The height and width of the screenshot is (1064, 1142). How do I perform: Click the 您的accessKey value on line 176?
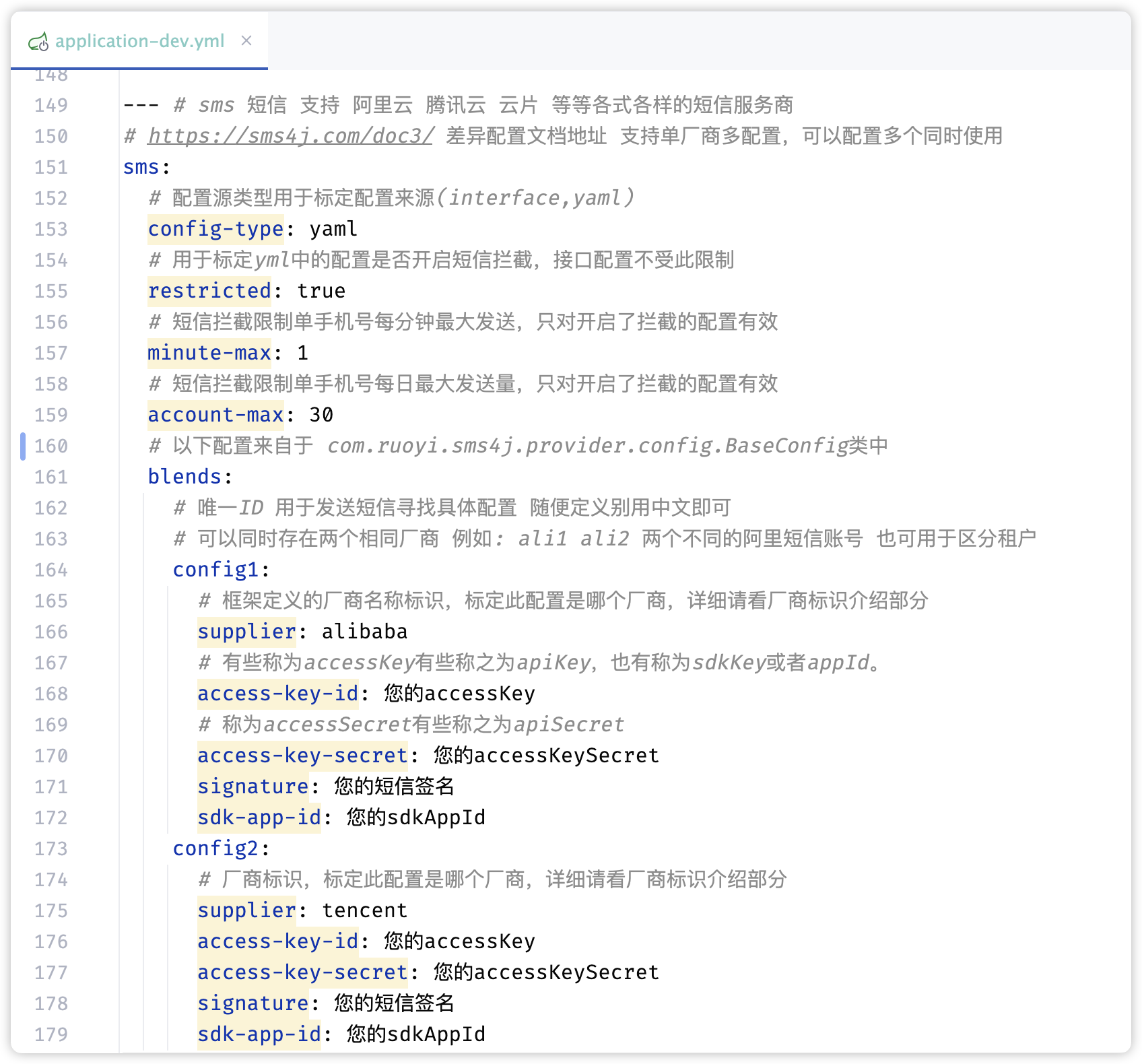pyautogui.click(x=460, y=941)
